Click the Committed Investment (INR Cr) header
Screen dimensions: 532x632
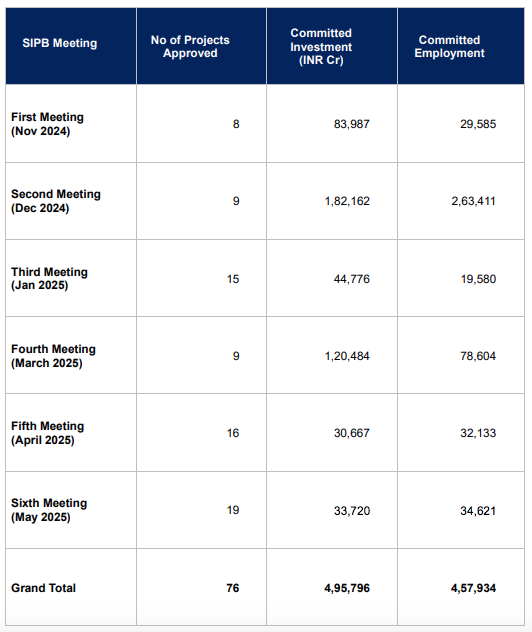coord(321,46)
